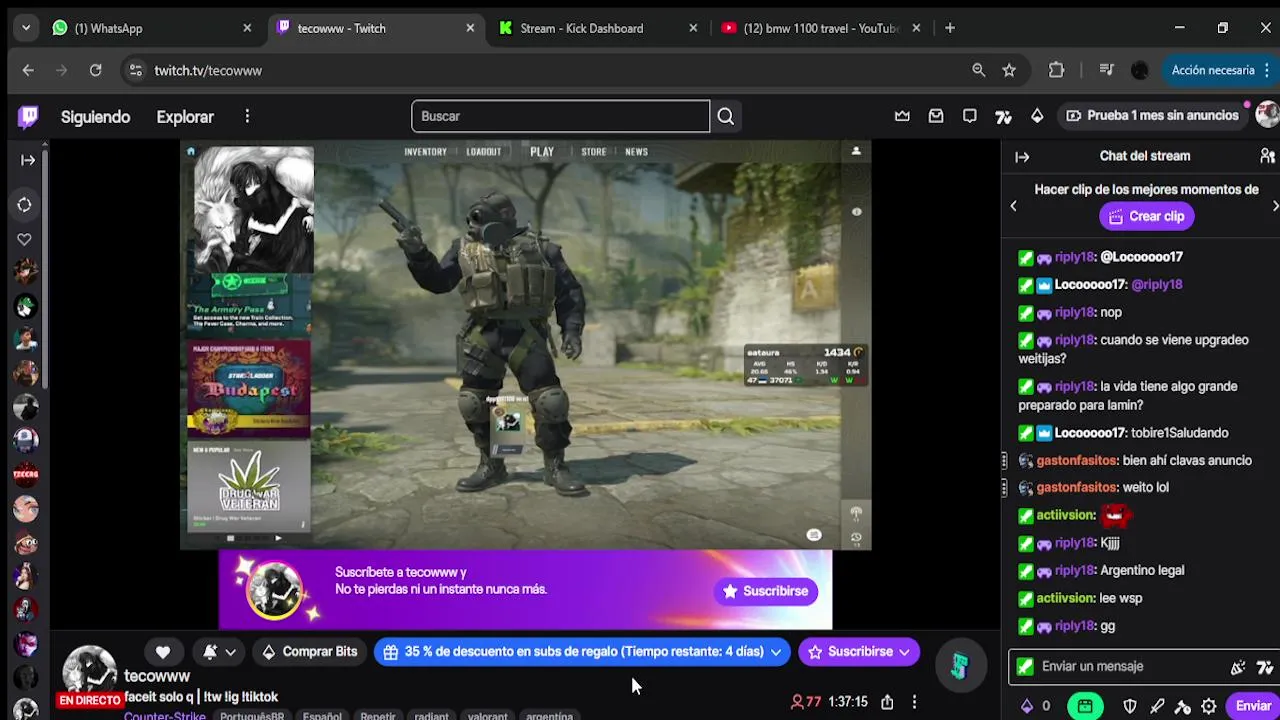Click hammer timer icon below chat
1280x720 pixels.
[1183, 705]
